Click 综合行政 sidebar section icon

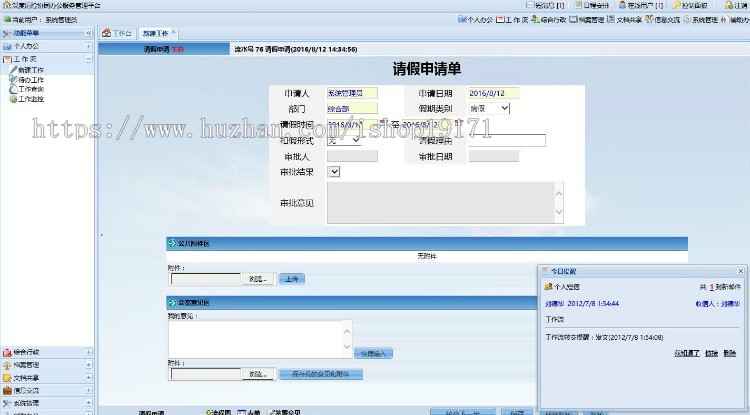pos(7,352)
